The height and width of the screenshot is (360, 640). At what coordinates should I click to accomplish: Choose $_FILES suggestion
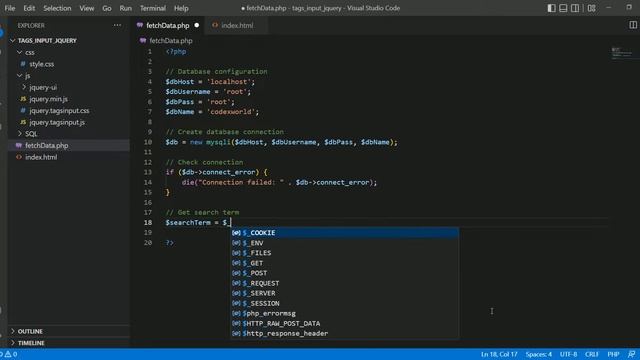345,253
